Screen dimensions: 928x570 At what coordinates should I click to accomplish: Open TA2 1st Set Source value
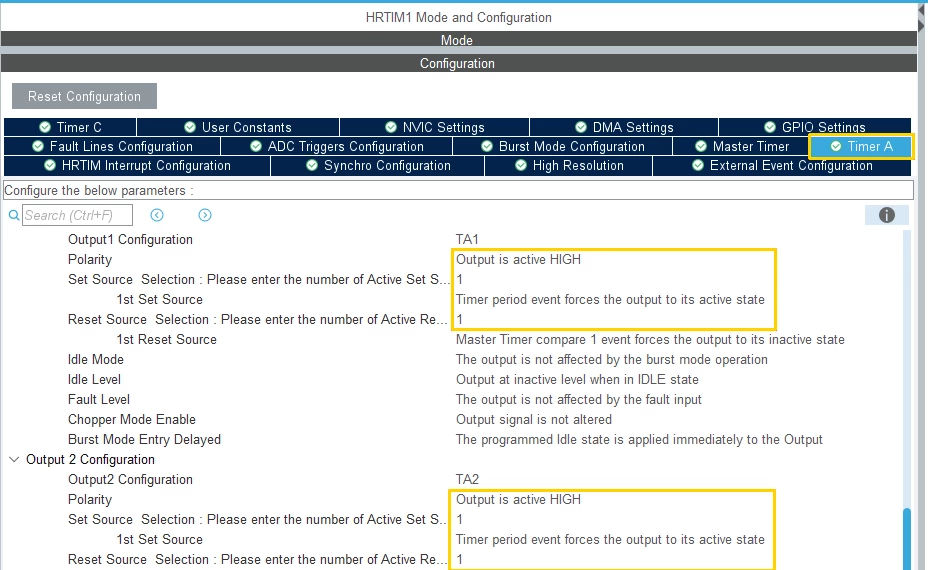coord(610,540)
